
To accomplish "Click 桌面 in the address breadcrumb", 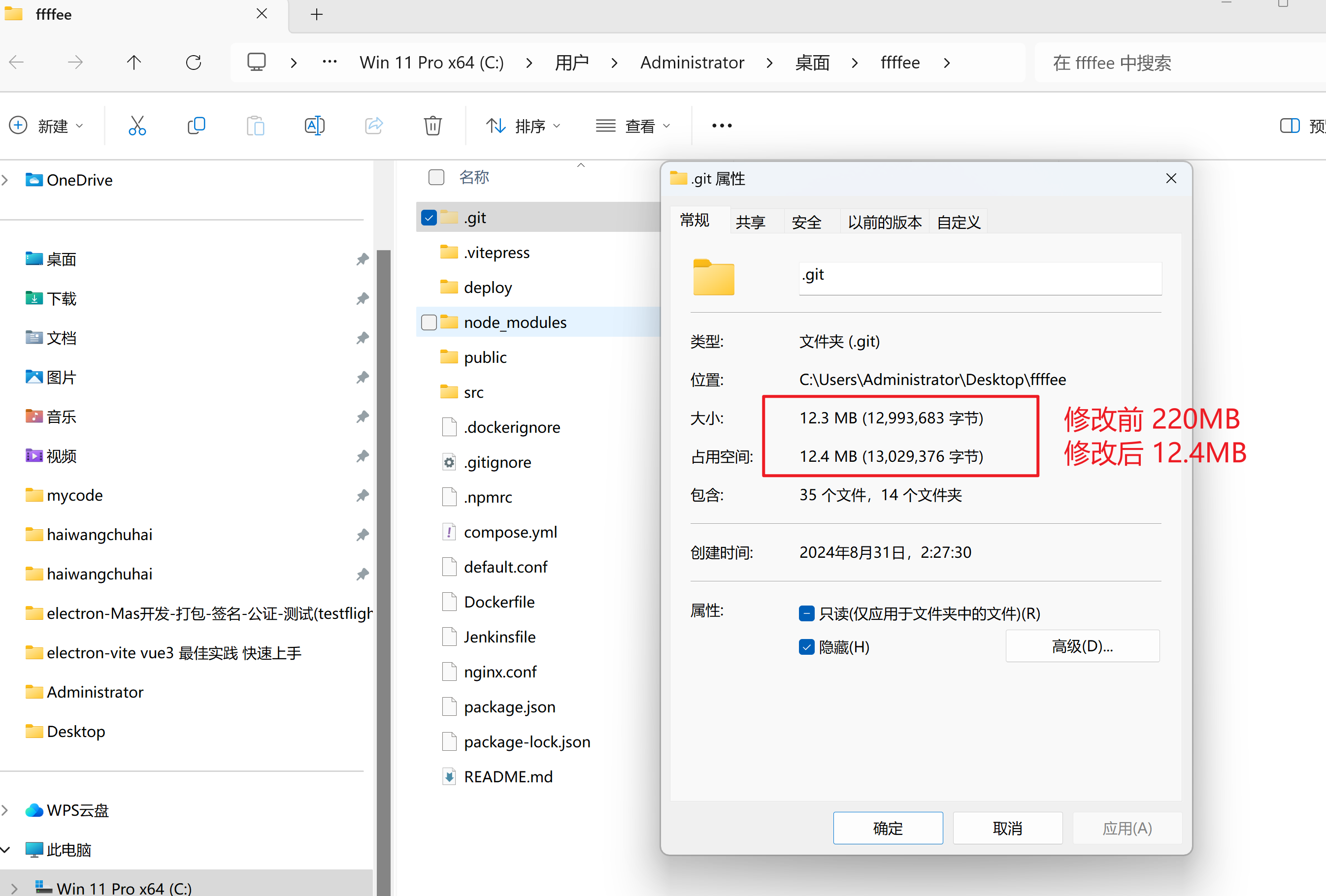I will 812,62.
